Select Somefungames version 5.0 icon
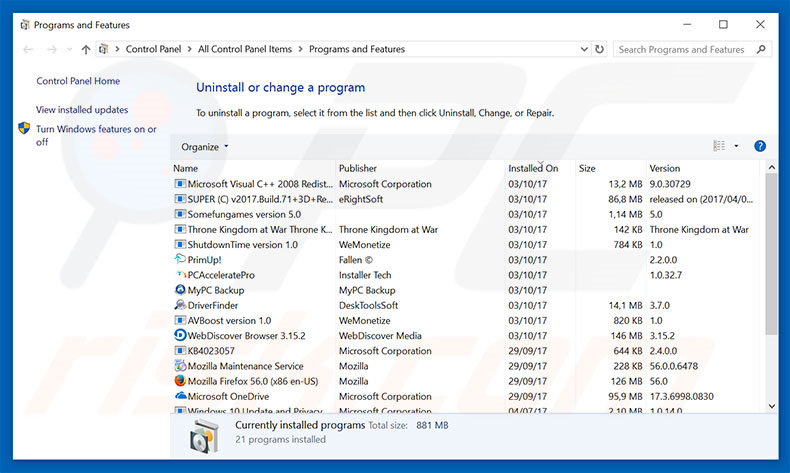Screen dimensions: 790x473 180,214
